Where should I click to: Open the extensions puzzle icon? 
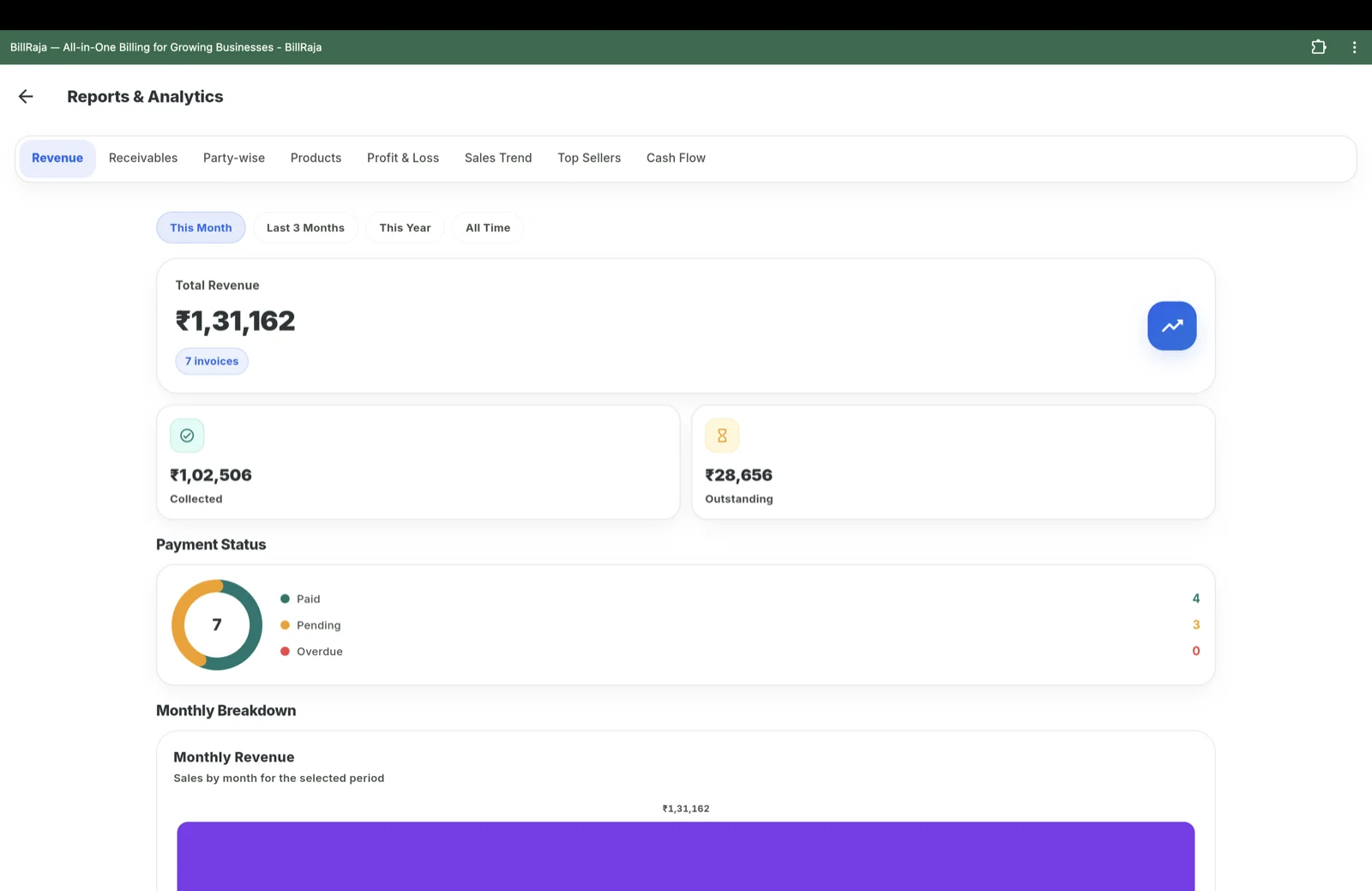(1319, 47)
